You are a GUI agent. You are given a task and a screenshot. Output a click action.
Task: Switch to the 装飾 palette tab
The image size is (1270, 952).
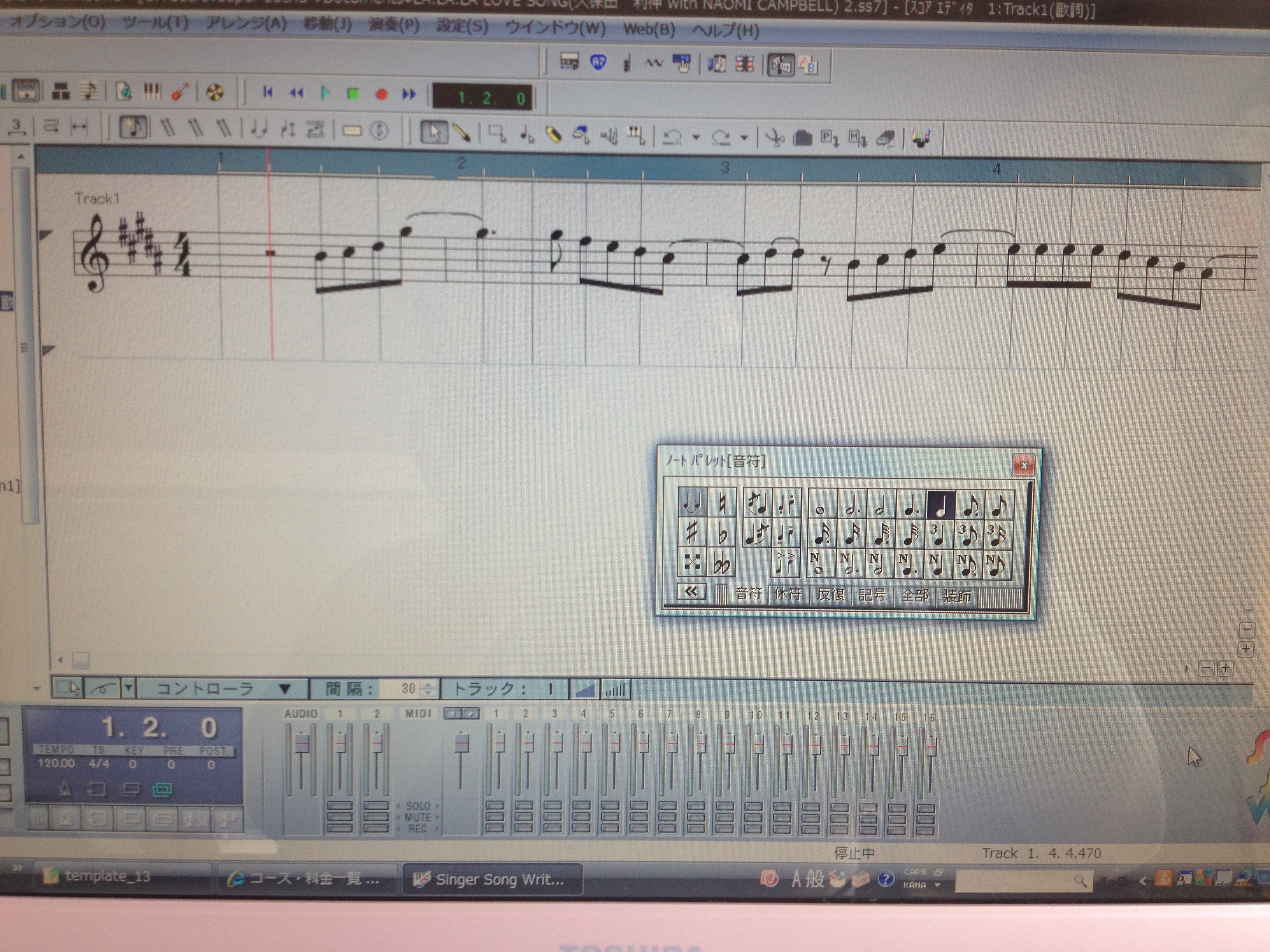[957, 596]
